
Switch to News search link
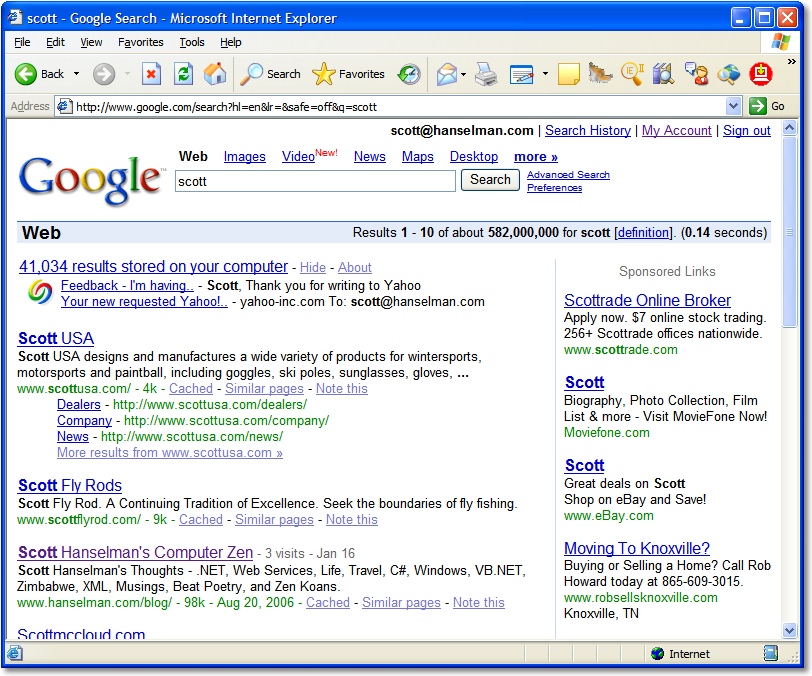click(x=370, y=156)
